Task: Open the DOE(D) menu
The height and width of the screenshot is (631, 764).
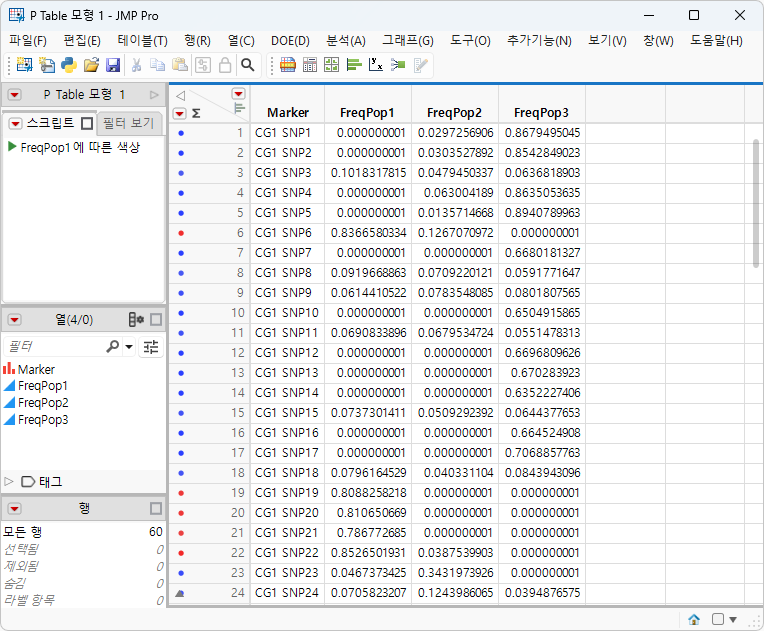Action: [290, 40]
